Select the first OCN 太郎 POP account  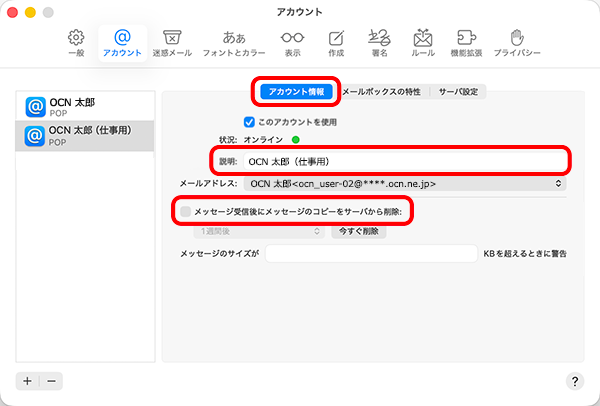pos(87,106)
